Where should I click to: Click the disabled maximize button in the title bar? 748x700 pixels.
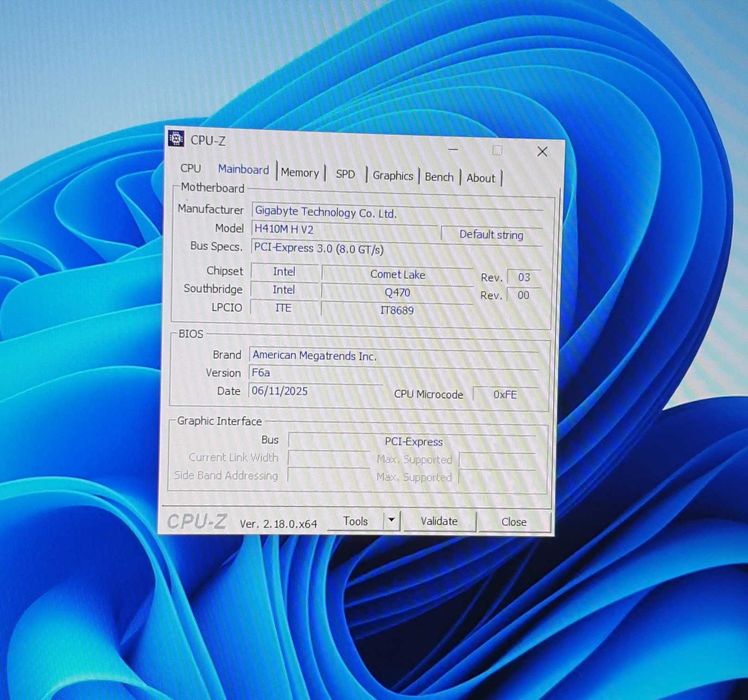click(x=497, y=150)
